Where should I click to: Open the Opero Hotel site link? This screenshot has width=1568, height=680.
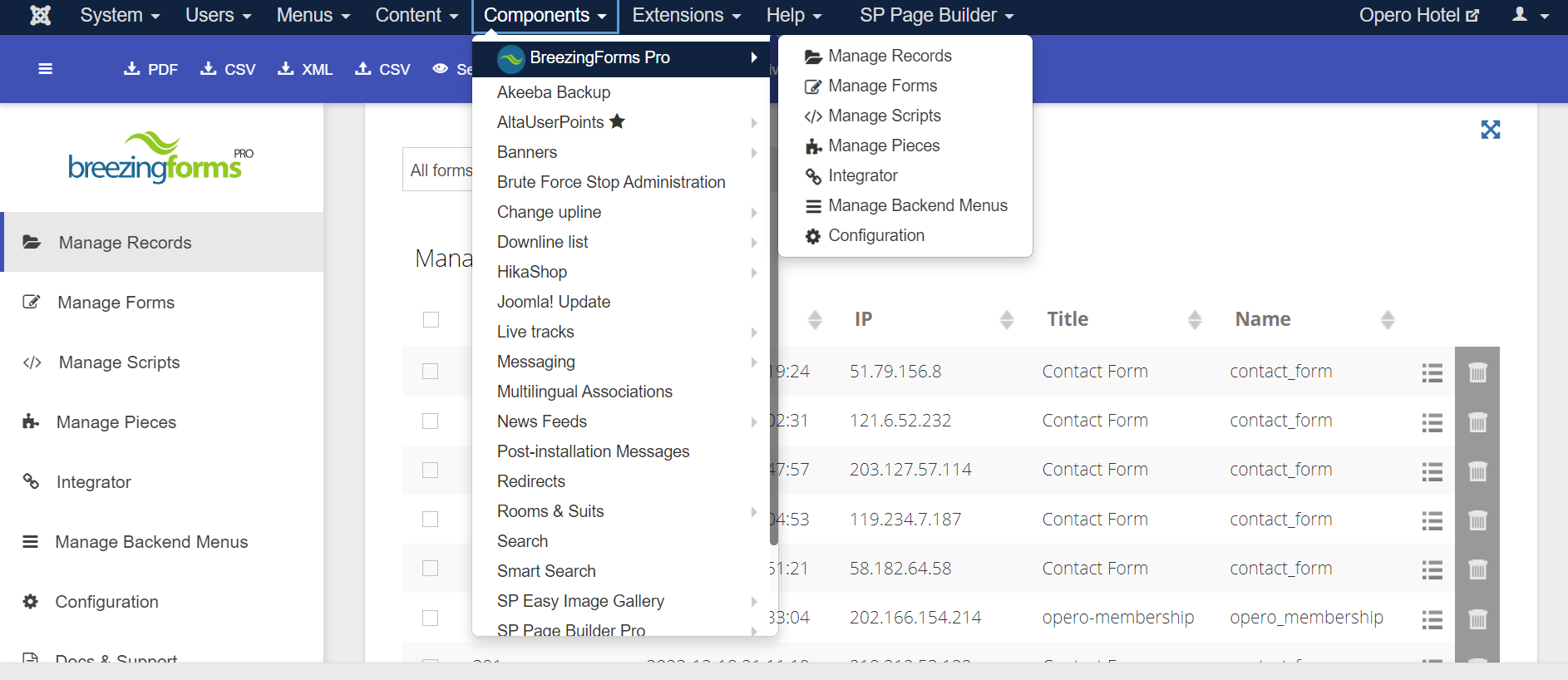tap(1419, 15)
